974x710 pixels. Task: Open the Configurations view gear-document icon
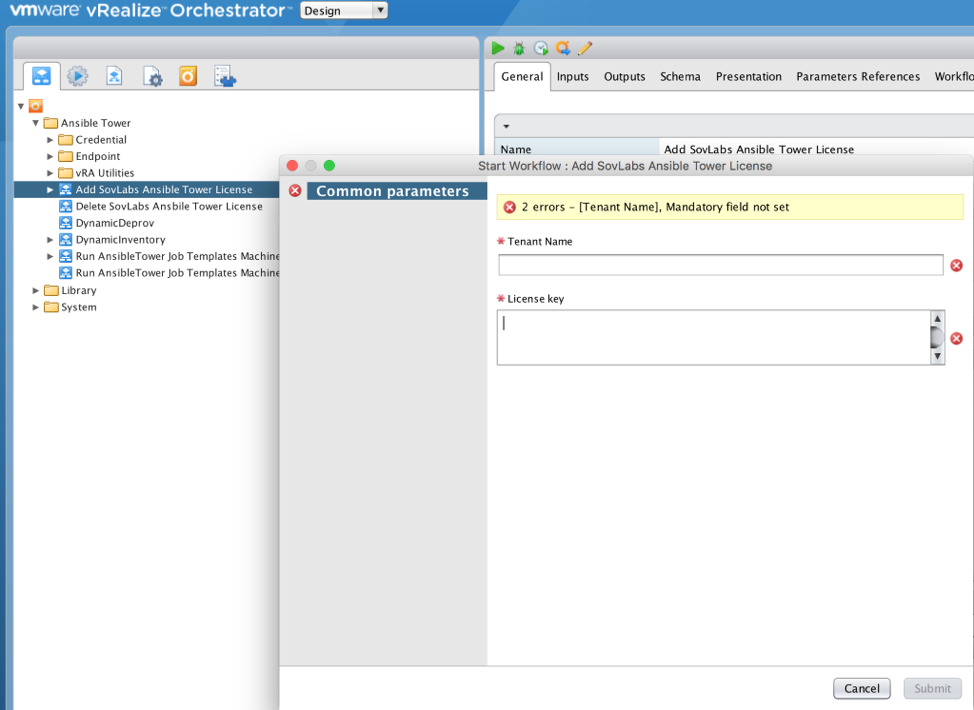(152, 76)
